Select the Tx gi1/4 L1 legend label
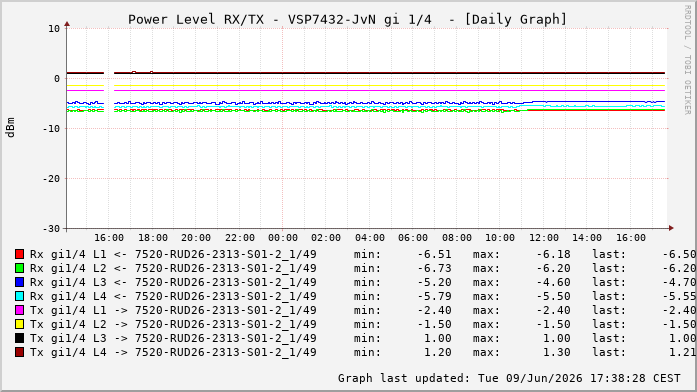Viewport: 697px width, 392px height. [173, 310]
